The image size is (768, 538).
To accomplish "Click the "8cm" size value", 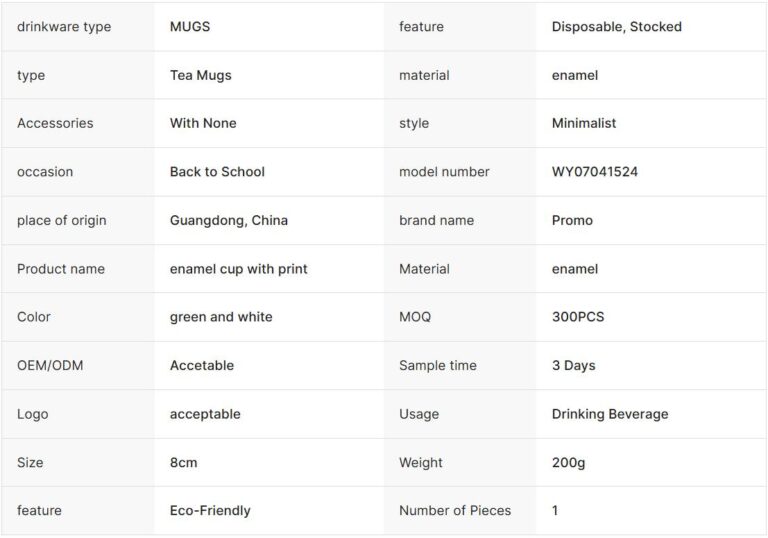I will (183, 462).
